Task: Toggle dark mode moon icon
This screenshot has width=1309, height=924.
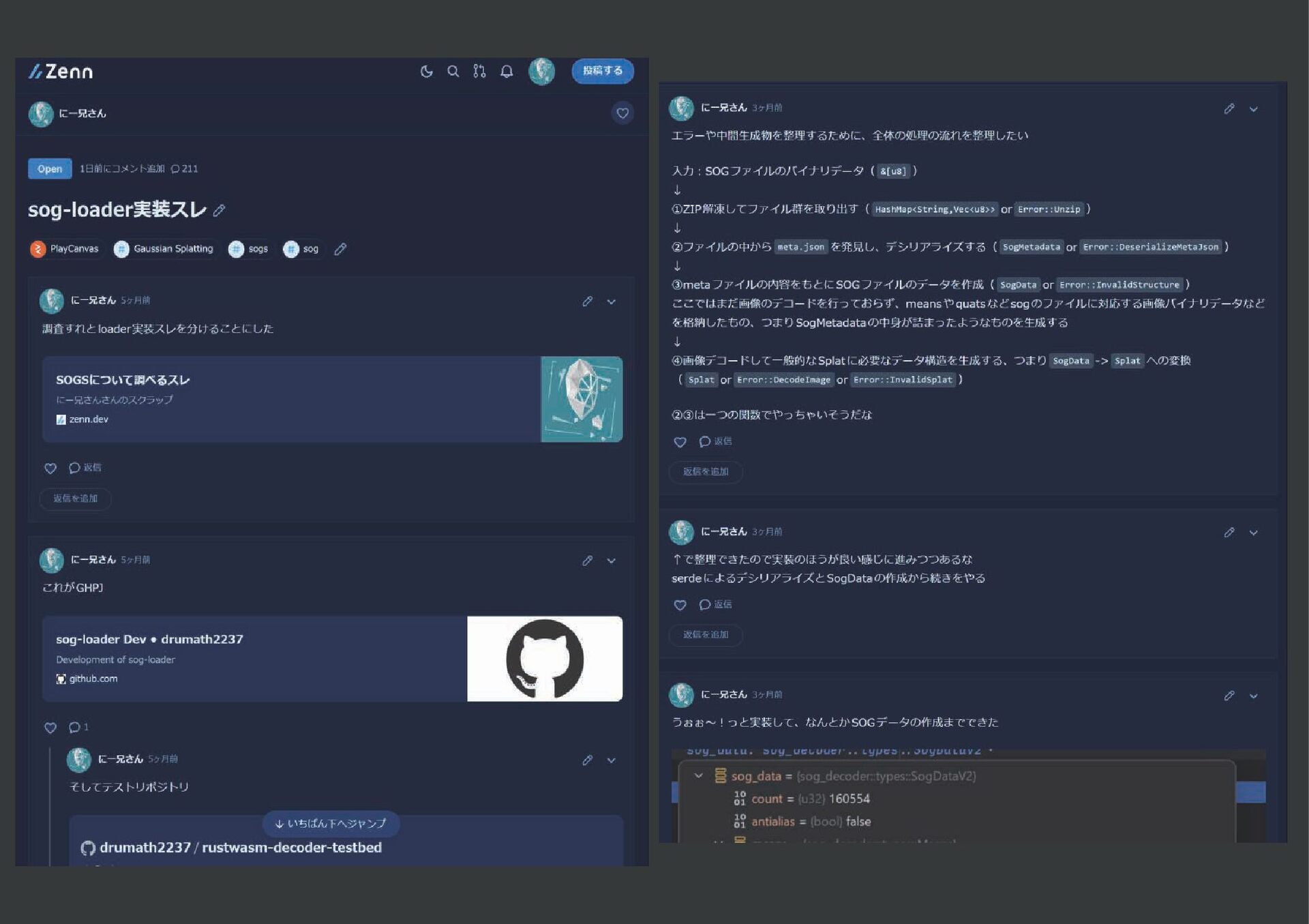Action: pos(426,72)
